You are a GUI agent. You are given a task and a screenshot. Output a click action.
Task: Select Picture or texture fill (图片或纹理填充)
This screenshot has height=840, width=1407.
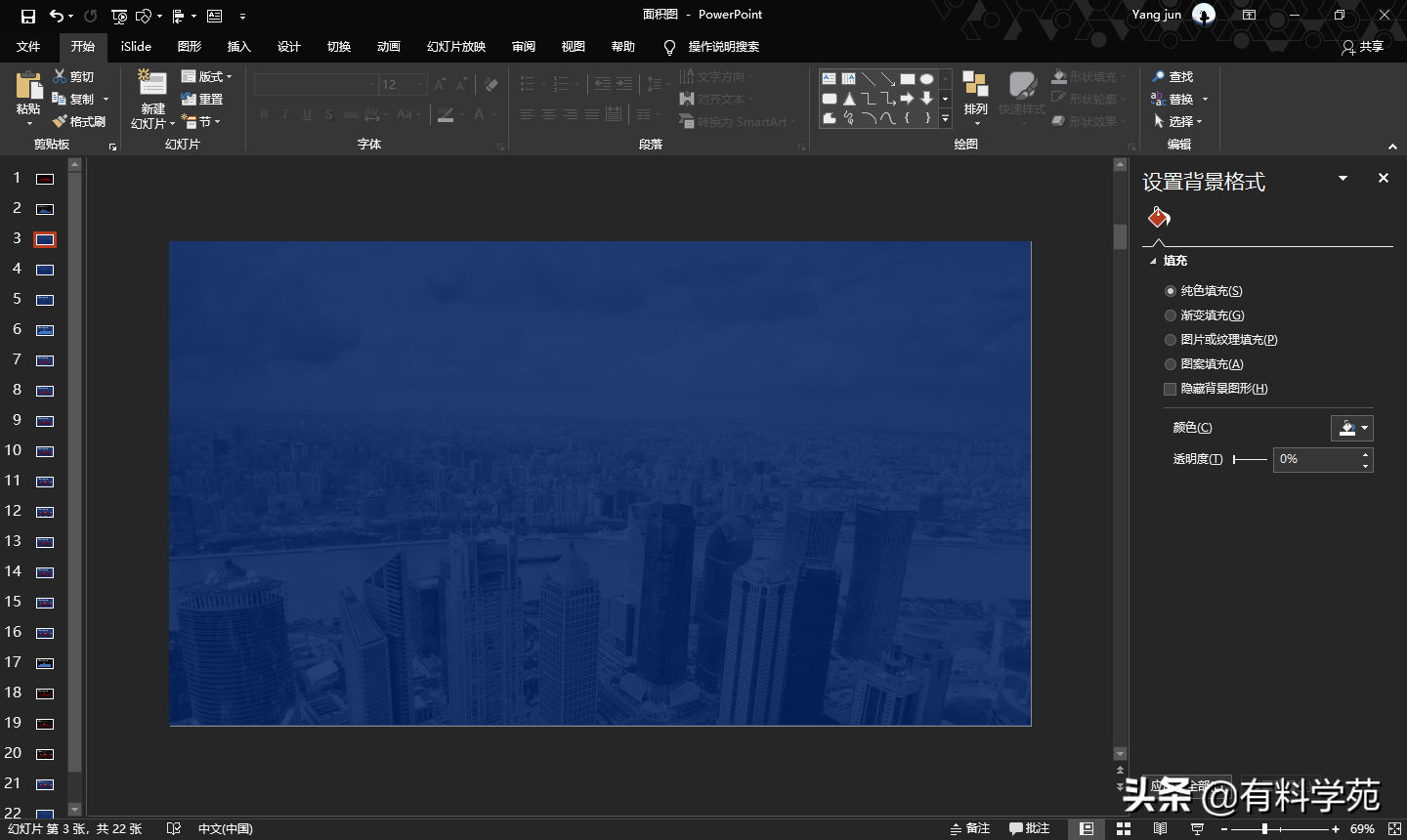point(1171,340)
